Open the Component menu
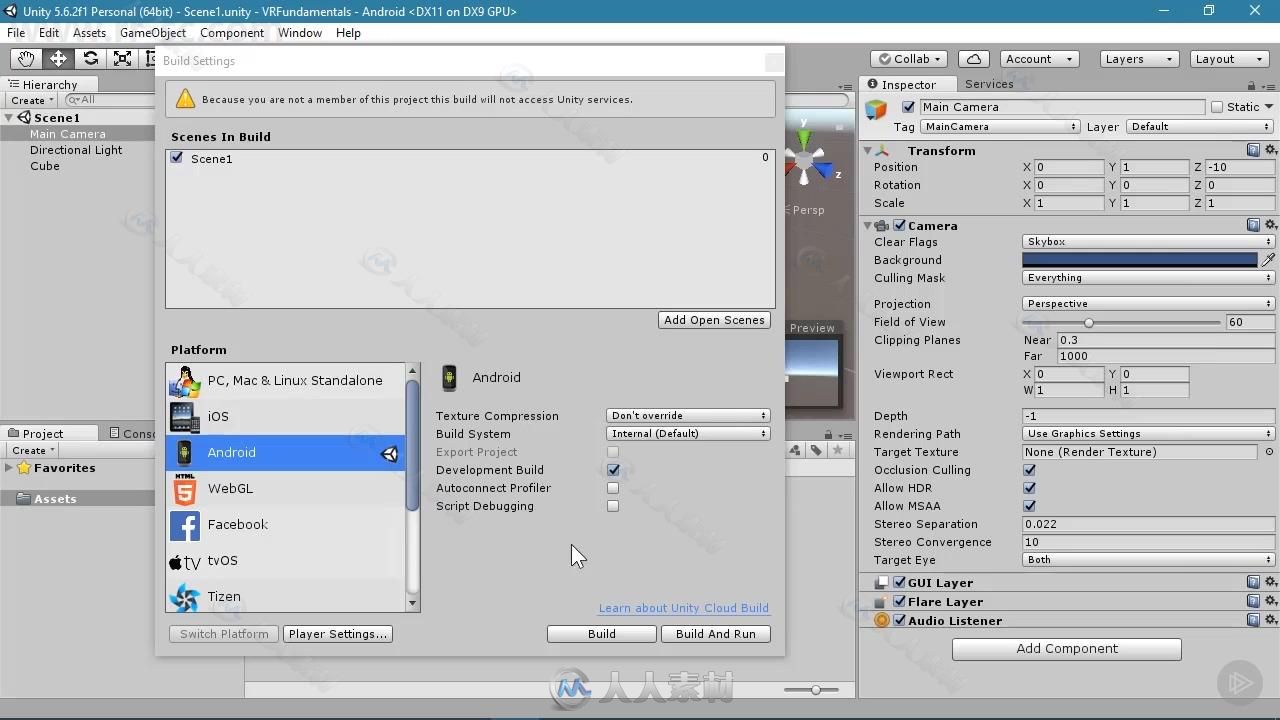The image size is (1280, 720). (x=232, y=33)
